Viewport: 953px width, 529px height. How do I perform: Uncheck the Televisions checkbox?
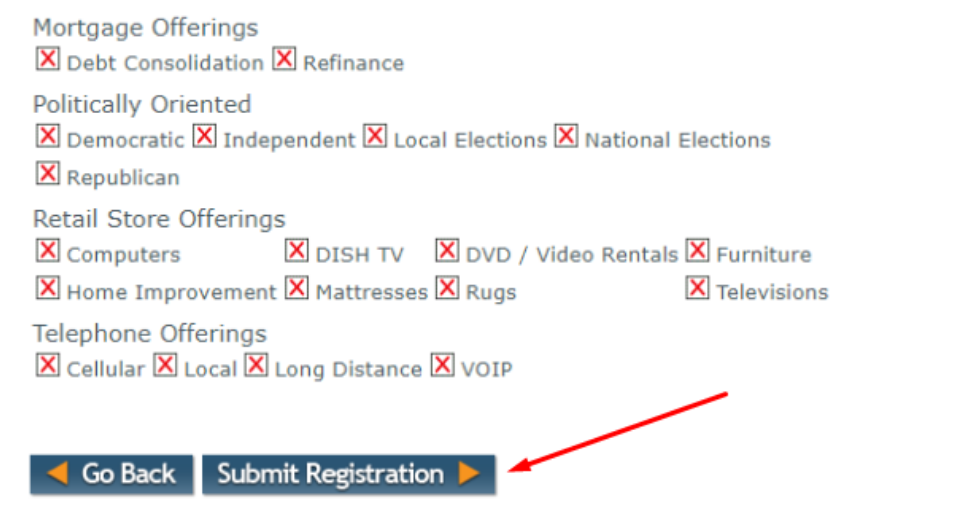(x=697, y=289)
